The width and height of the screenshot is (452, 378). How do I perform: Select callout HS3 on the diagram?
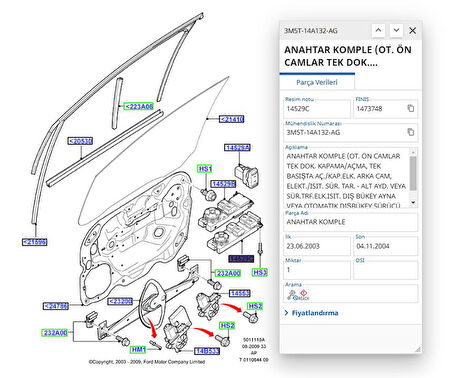pos(260,272)
